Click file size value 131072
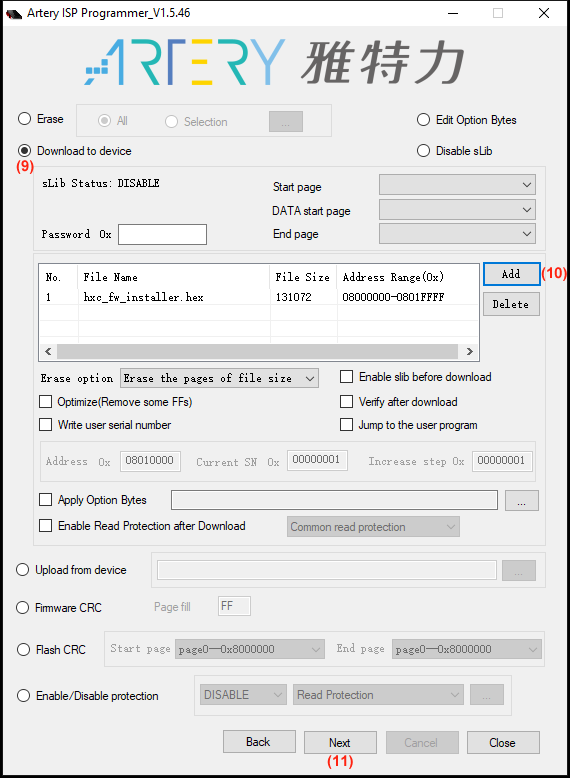The image size is (570, 778). 294,297
